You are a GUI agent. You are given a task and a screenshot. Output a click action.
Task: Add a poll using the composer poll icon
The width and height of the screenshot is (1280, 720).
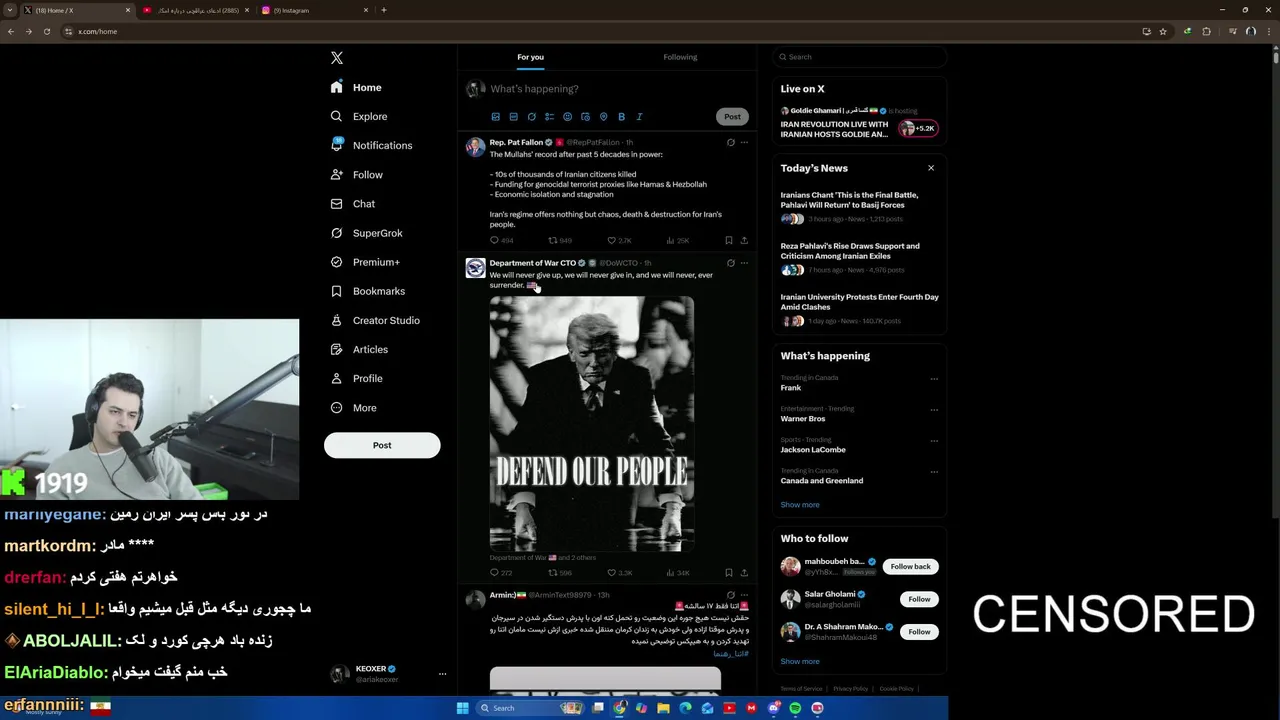(549, 117)
